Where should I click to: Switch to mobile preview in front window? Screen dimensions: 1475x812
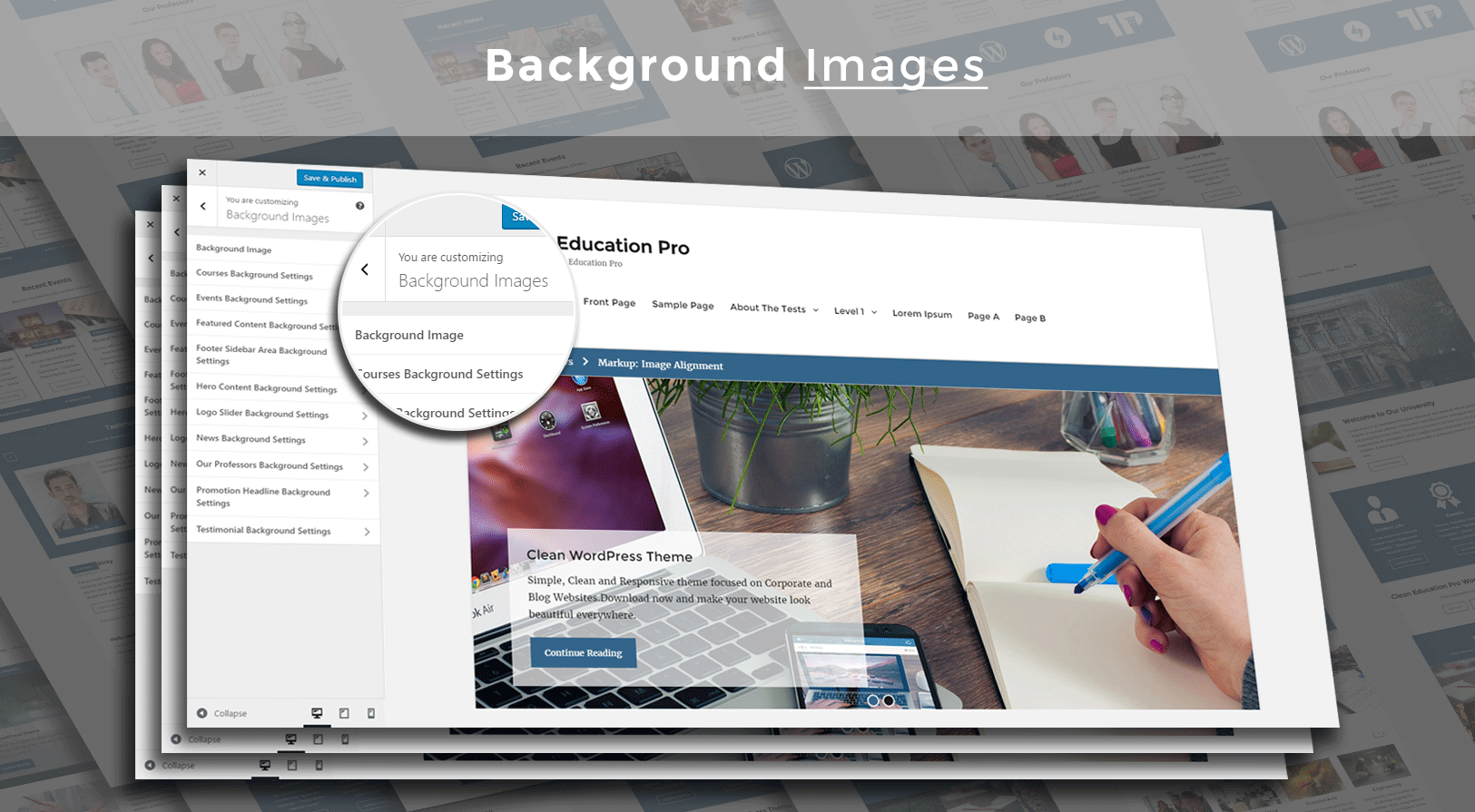371,714
